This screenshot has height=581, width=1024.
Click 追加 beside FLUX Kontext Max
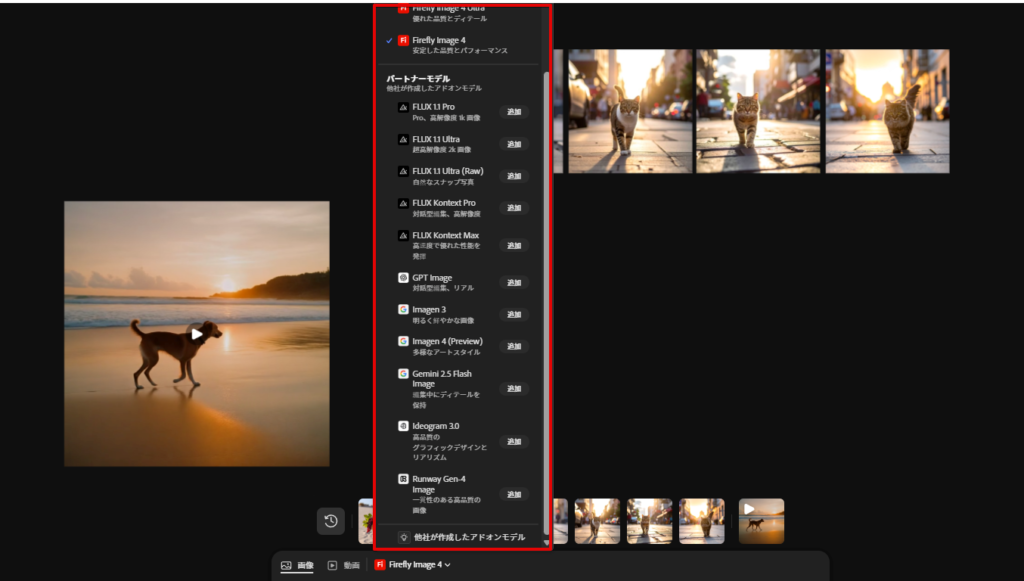(514, 245)
